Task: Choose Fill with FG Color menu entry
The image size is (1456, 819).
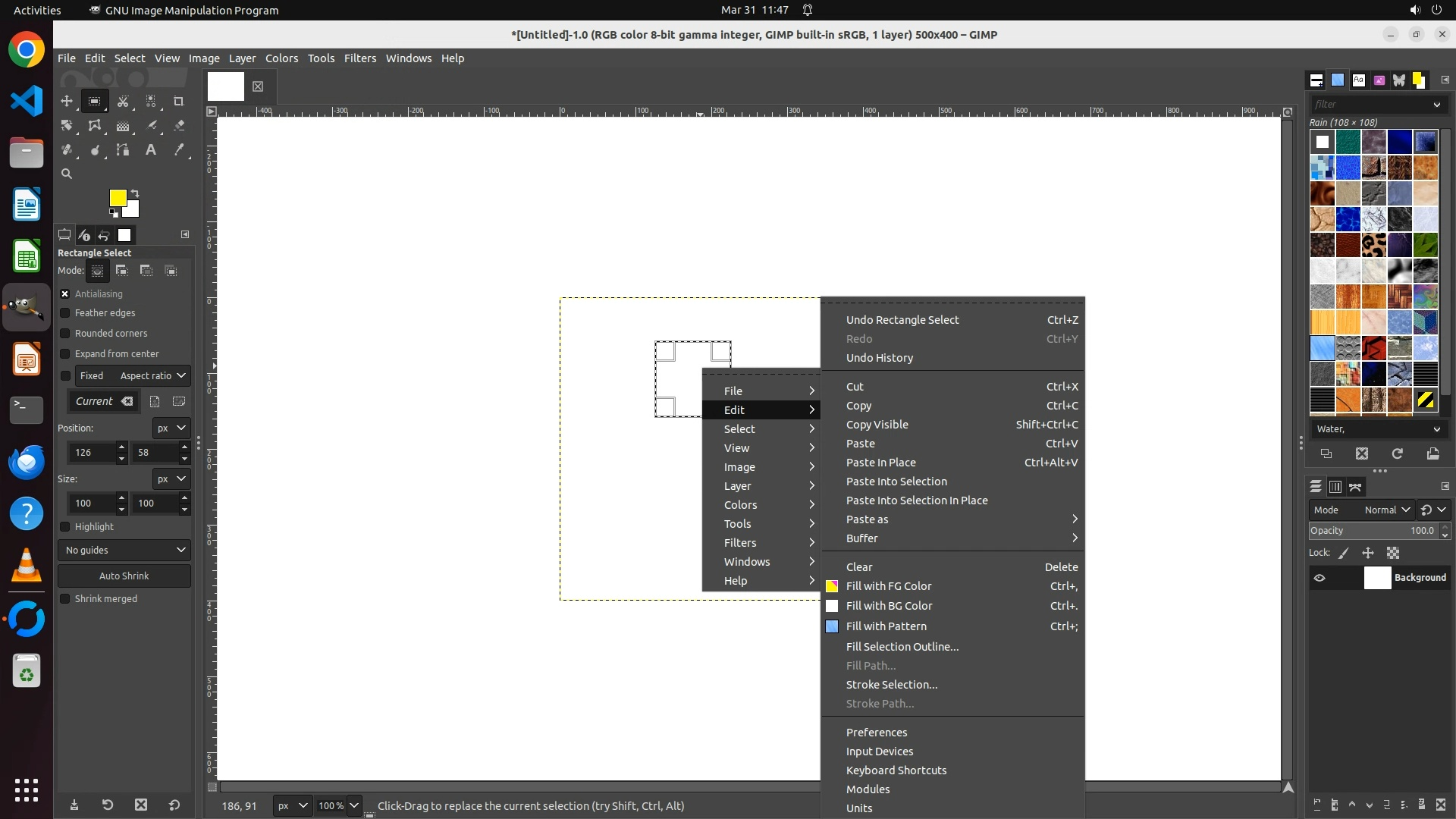Action: click(889, 586)
